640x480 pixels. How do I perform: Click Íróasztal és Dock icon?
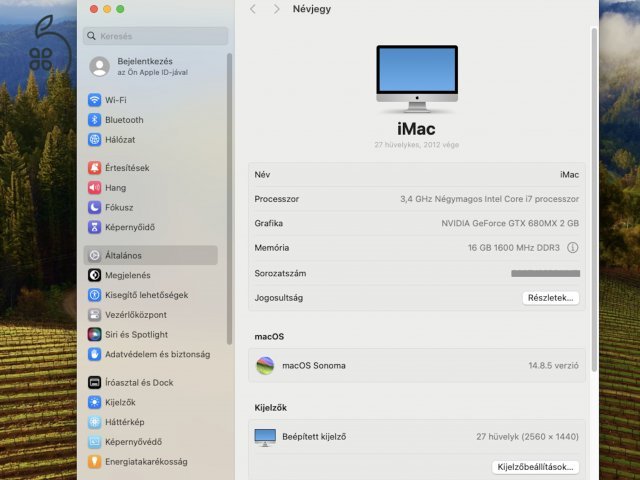coord(94,382)
